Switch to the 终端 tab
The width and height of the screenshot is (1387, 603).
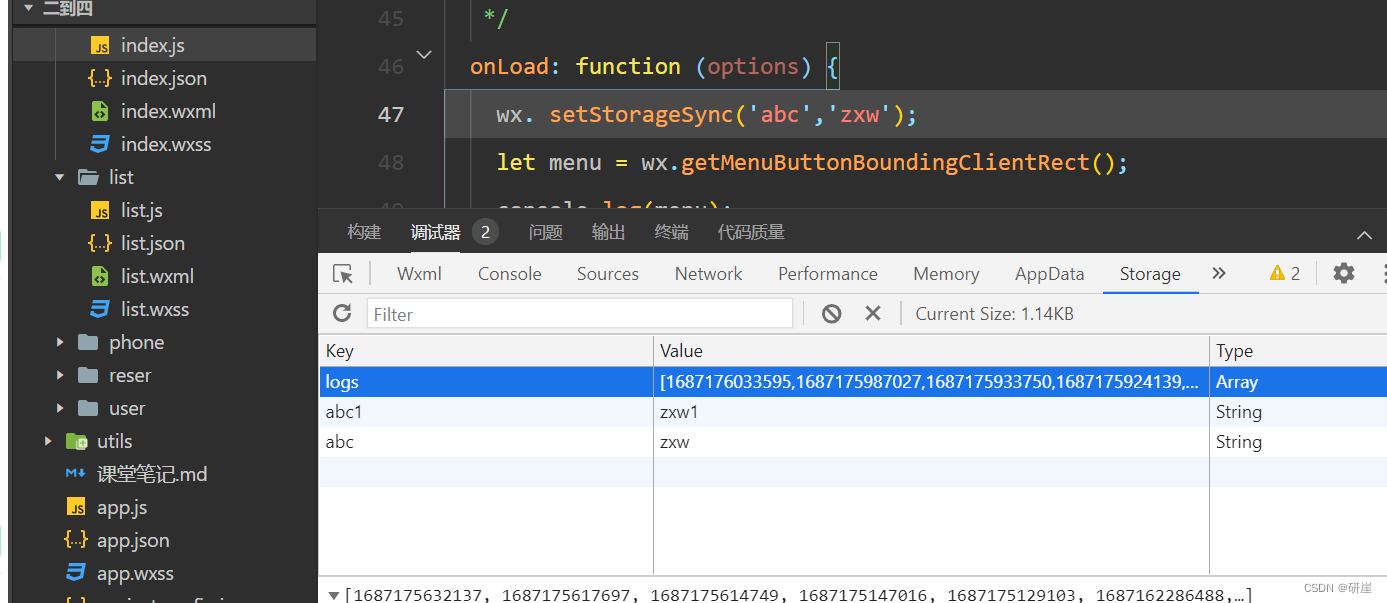tap(672, 232)
